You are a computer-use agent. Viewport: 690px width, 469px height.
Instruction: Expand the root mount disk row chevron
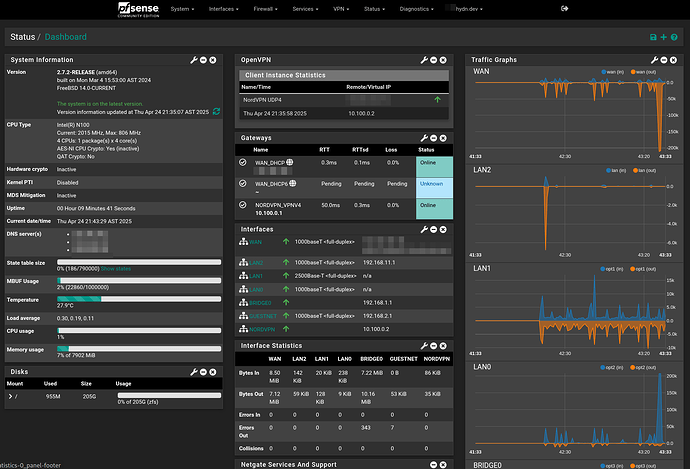click(10, 396)
